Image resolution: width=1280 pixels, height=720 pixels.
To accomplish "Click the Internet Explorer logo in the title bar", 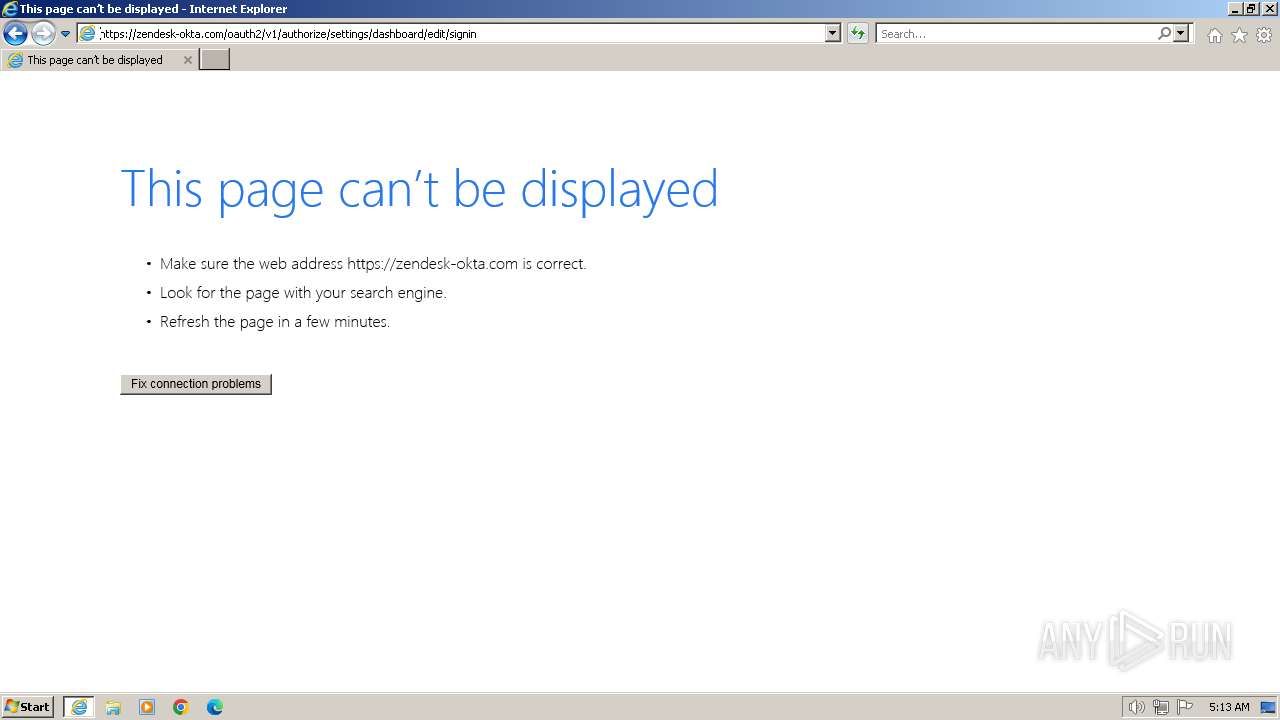I will pyautogui.click(x=10, y=9).
